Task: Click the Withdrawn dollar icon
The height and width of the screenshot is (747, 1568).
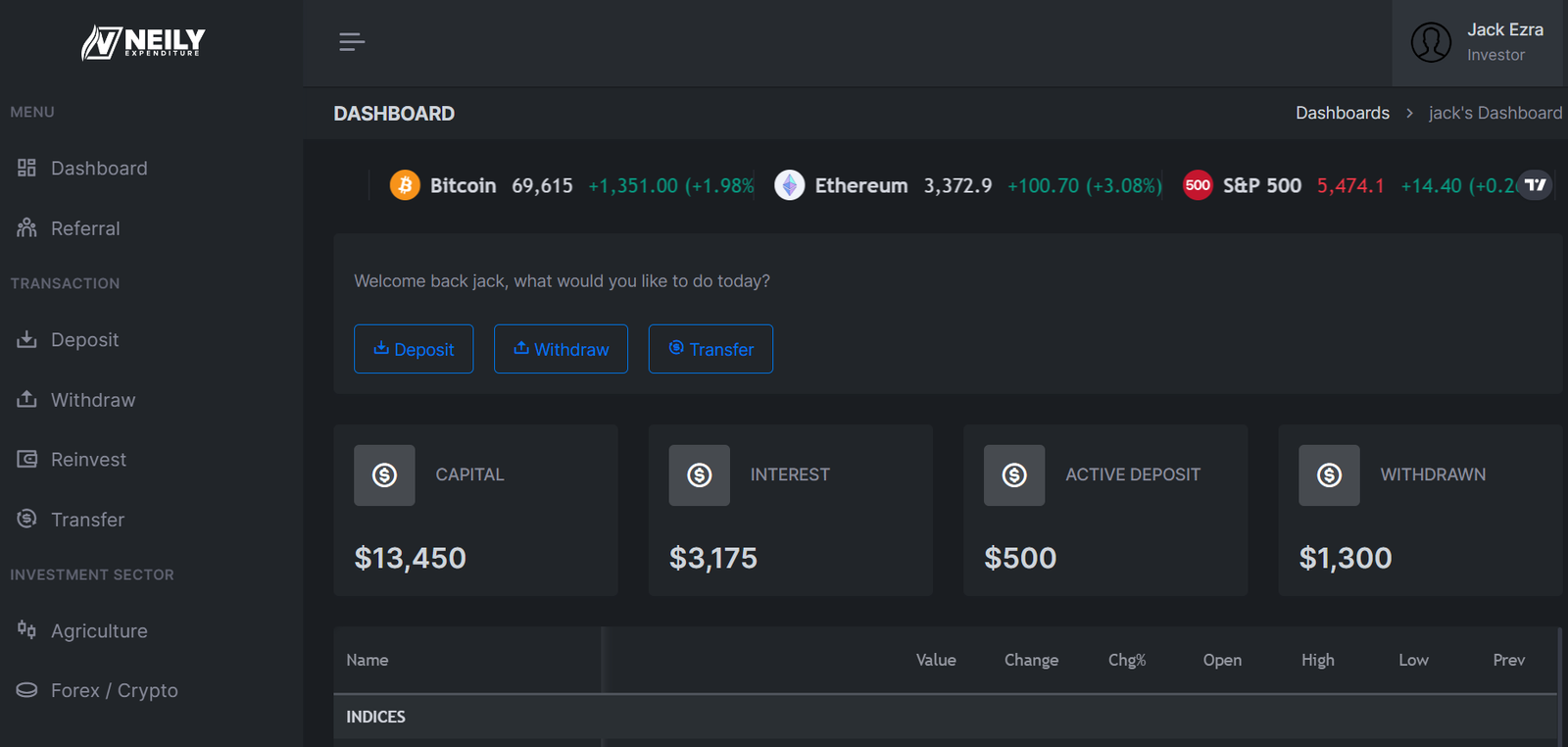Action: click(1329, 475)
